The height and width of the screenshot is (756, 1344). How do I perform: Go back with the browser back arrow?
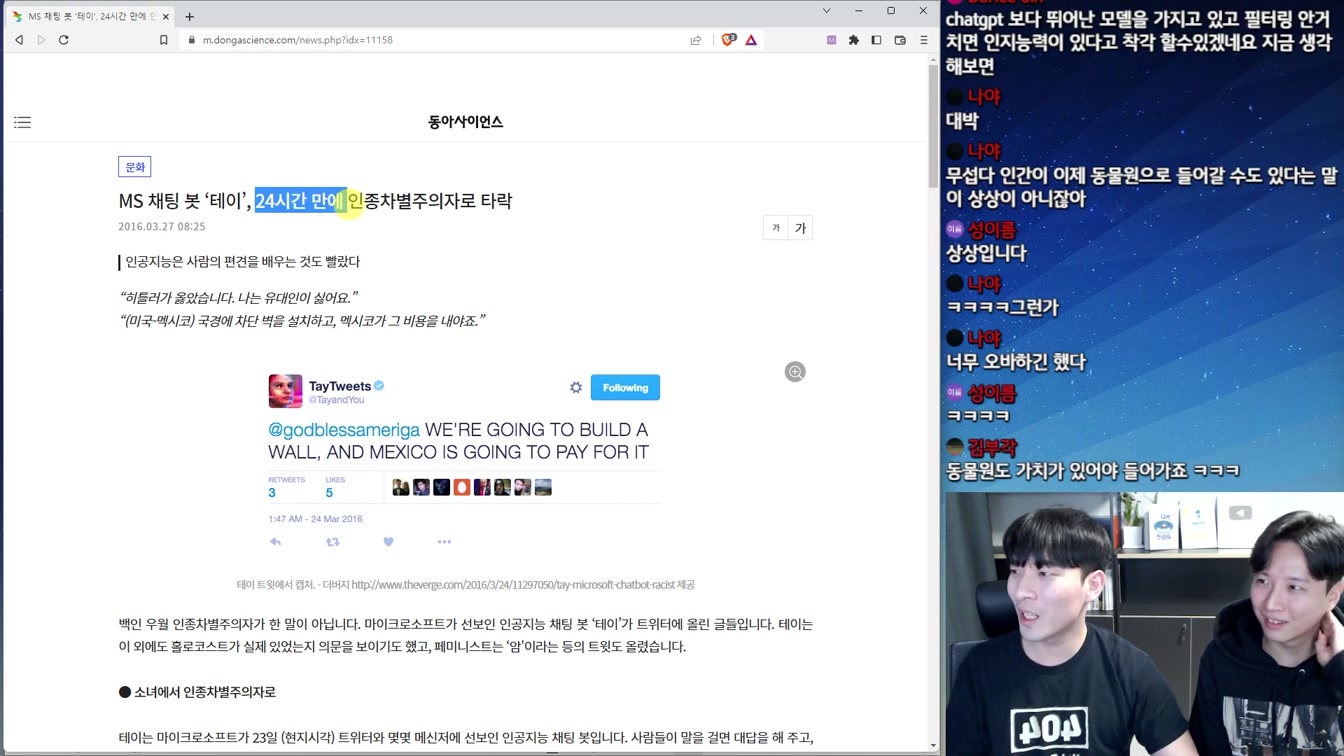[x=19, y=40]
